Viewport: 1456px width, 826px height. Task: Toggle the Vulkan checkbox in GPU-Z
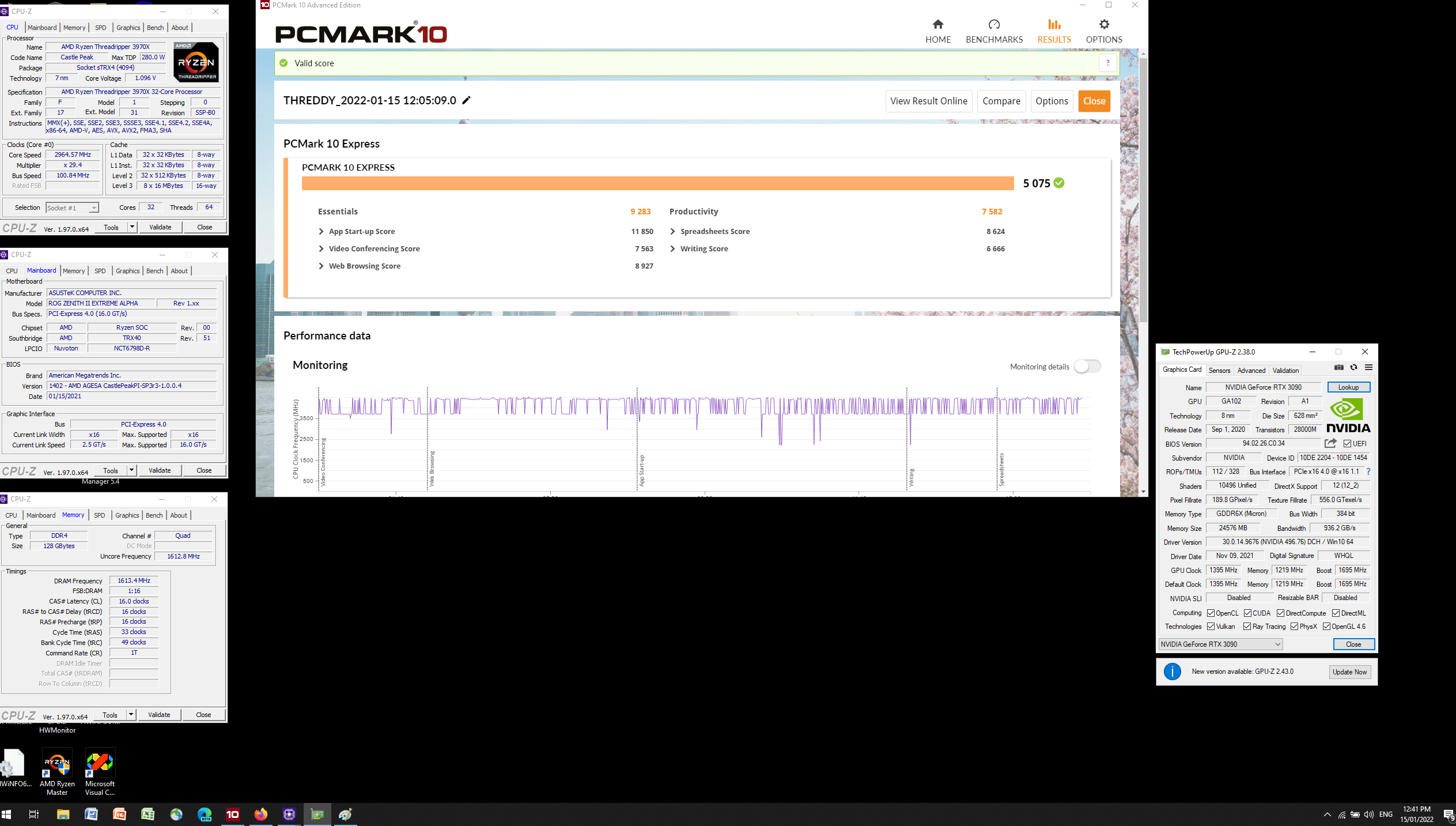pyautogui.click(x=1211, y=627)
